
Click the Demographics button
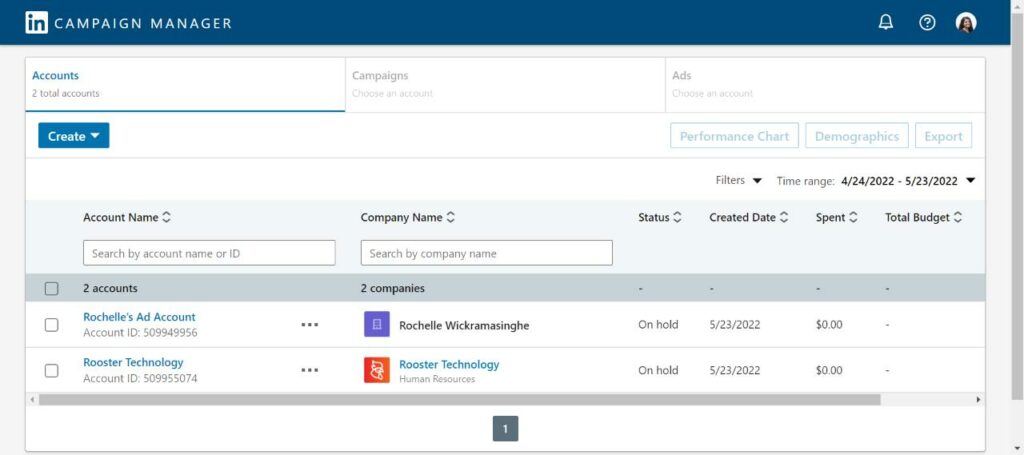pos(857,136)
